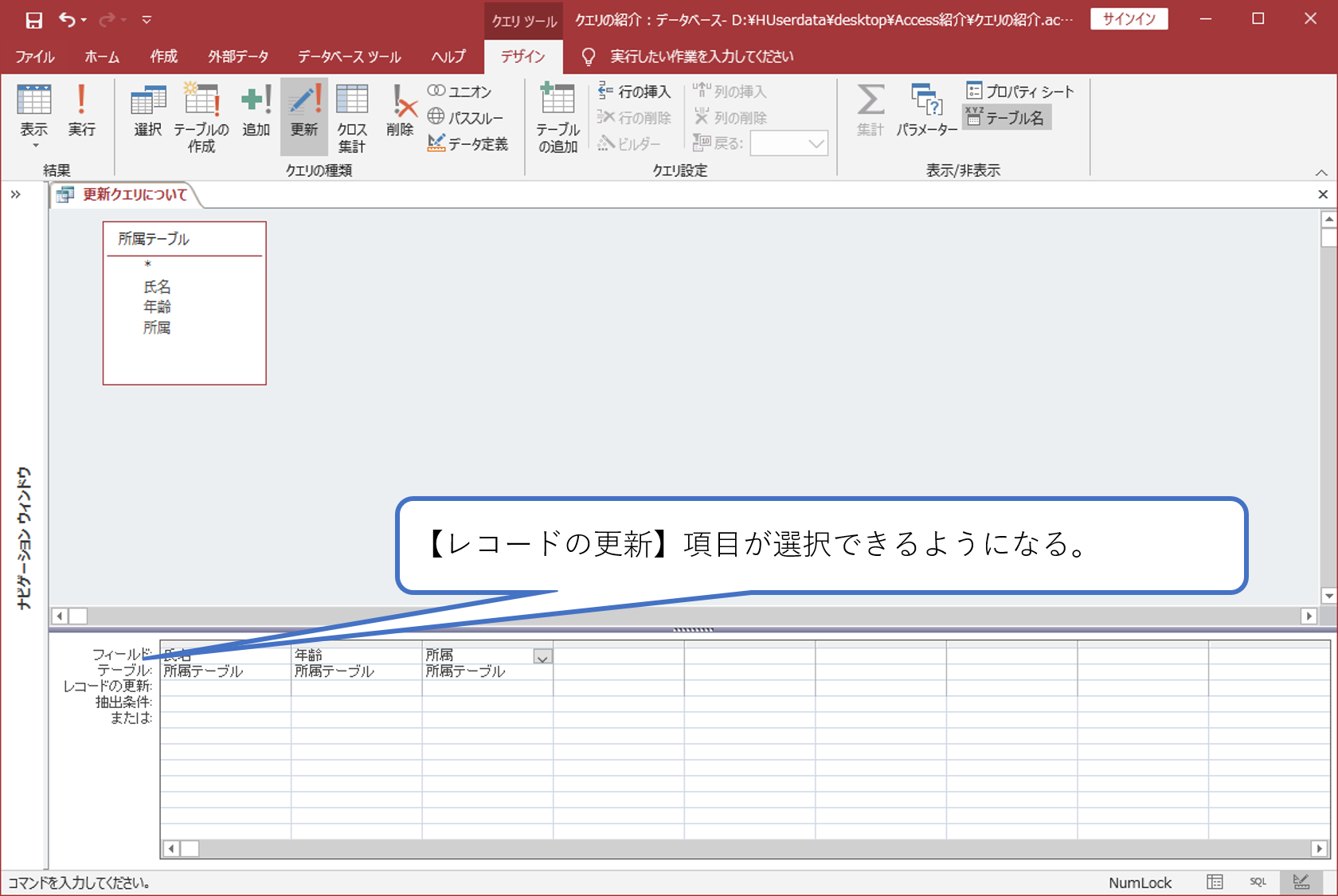Screen dimensions: 1338x896
Task: Open the ビルダー builder
Action: [x=629, y=143]
